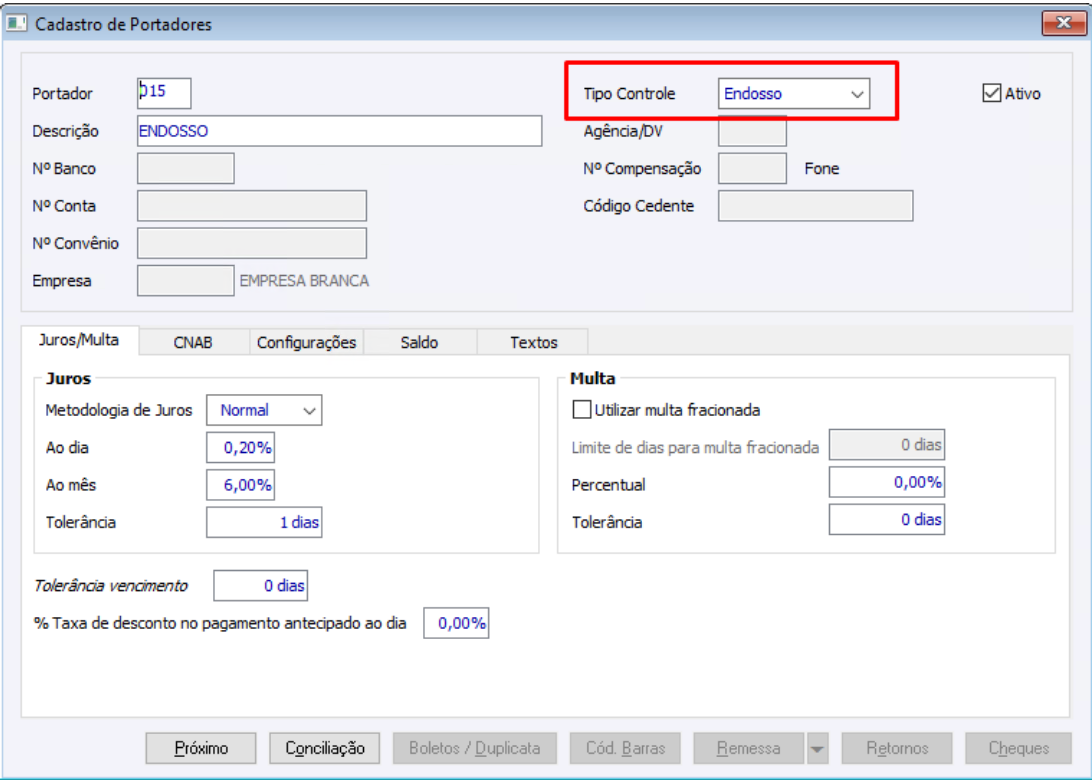Click the Ao mês juros field

click(x=240, y=485)
